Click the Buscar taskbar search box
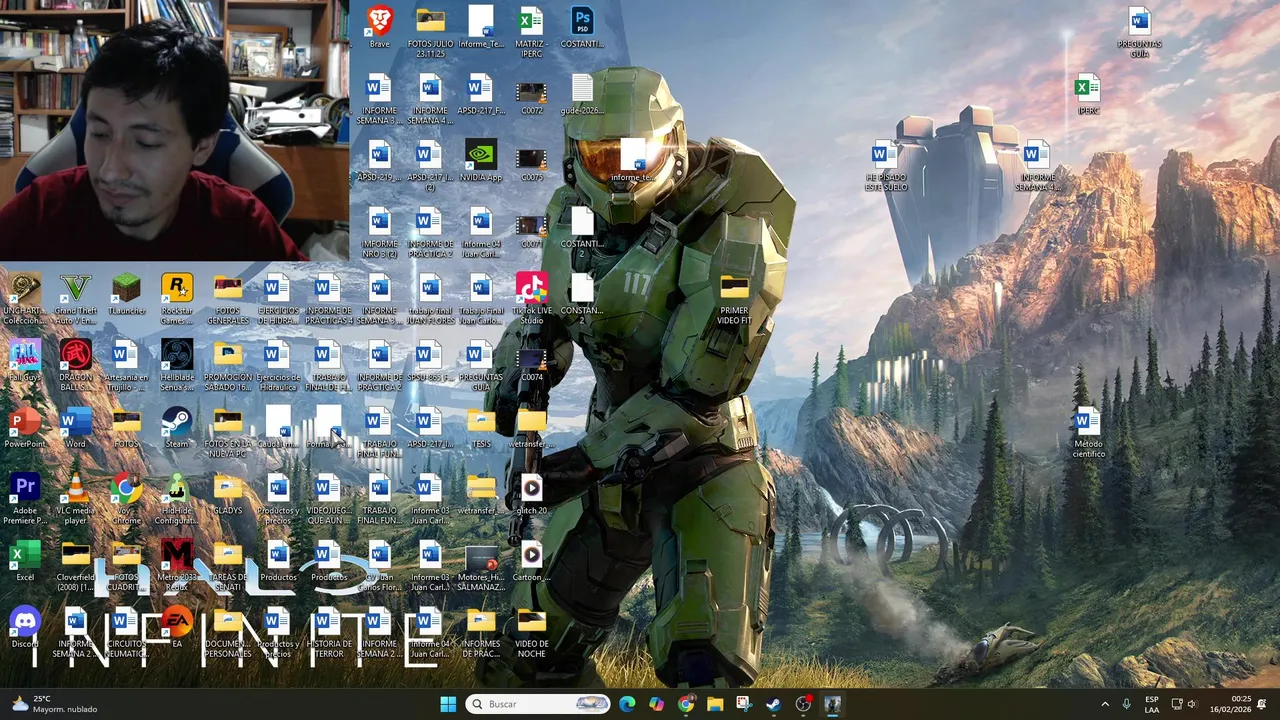The width and height of the screenshot is (1280, 720). click(538, 704)
